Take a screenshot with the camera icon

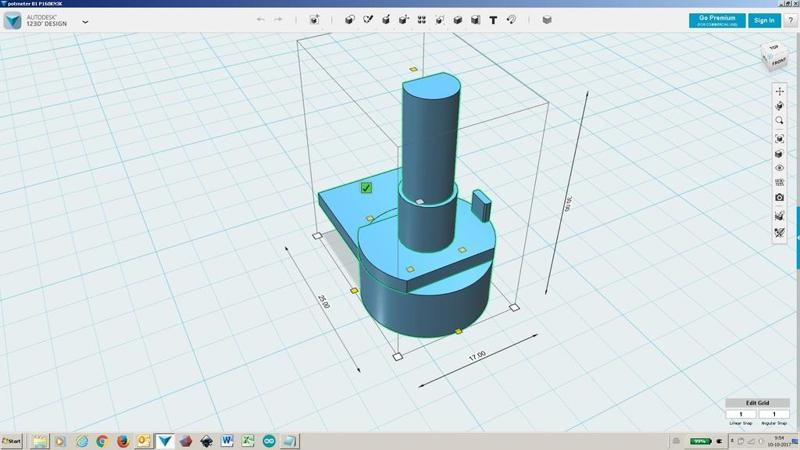(779, 197)
